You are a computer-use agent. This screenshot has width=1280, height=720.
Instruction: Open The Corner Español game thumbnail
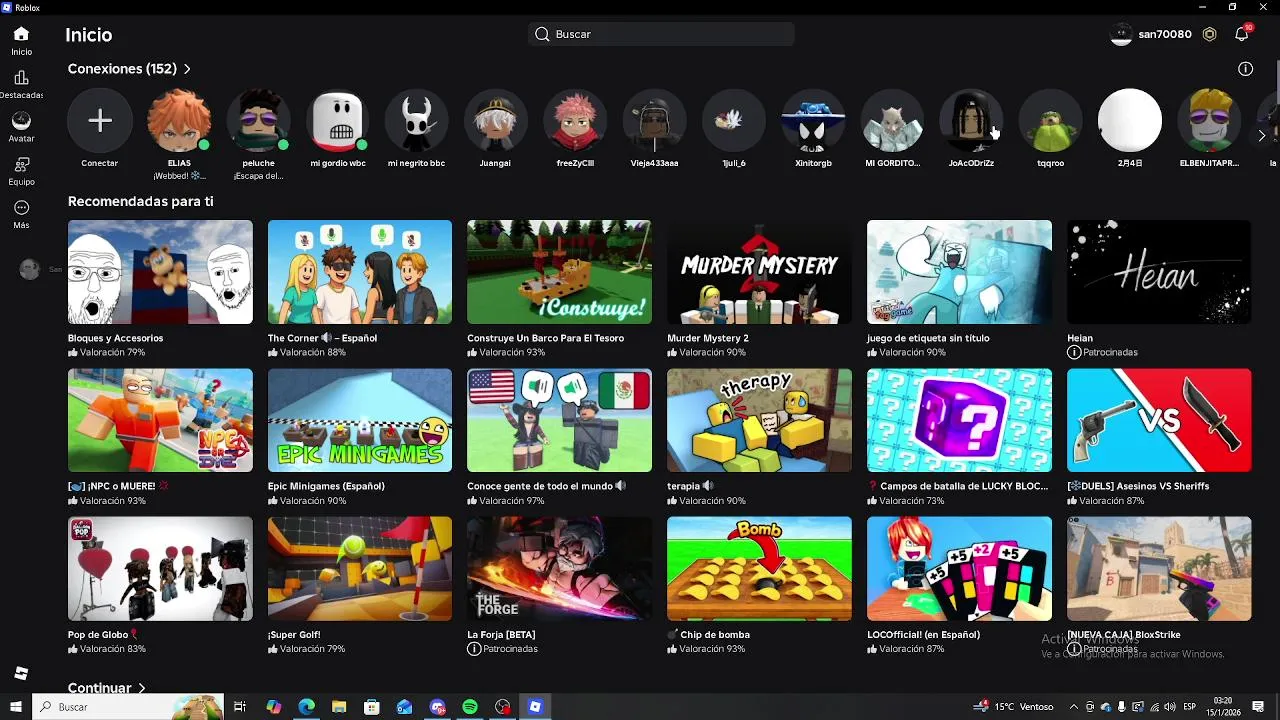coord(360,272)
